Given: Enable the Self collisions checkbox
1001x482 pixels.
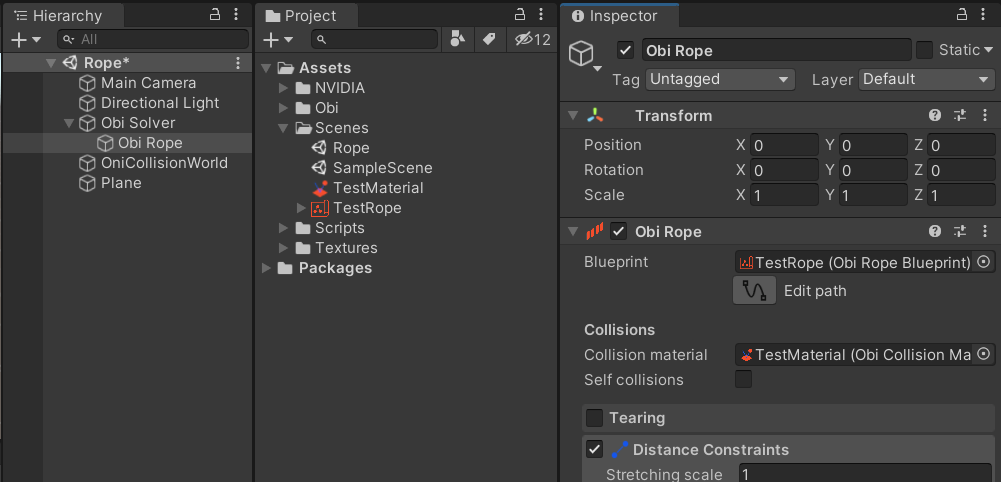Looking at the screenshot, I should 743,379.
